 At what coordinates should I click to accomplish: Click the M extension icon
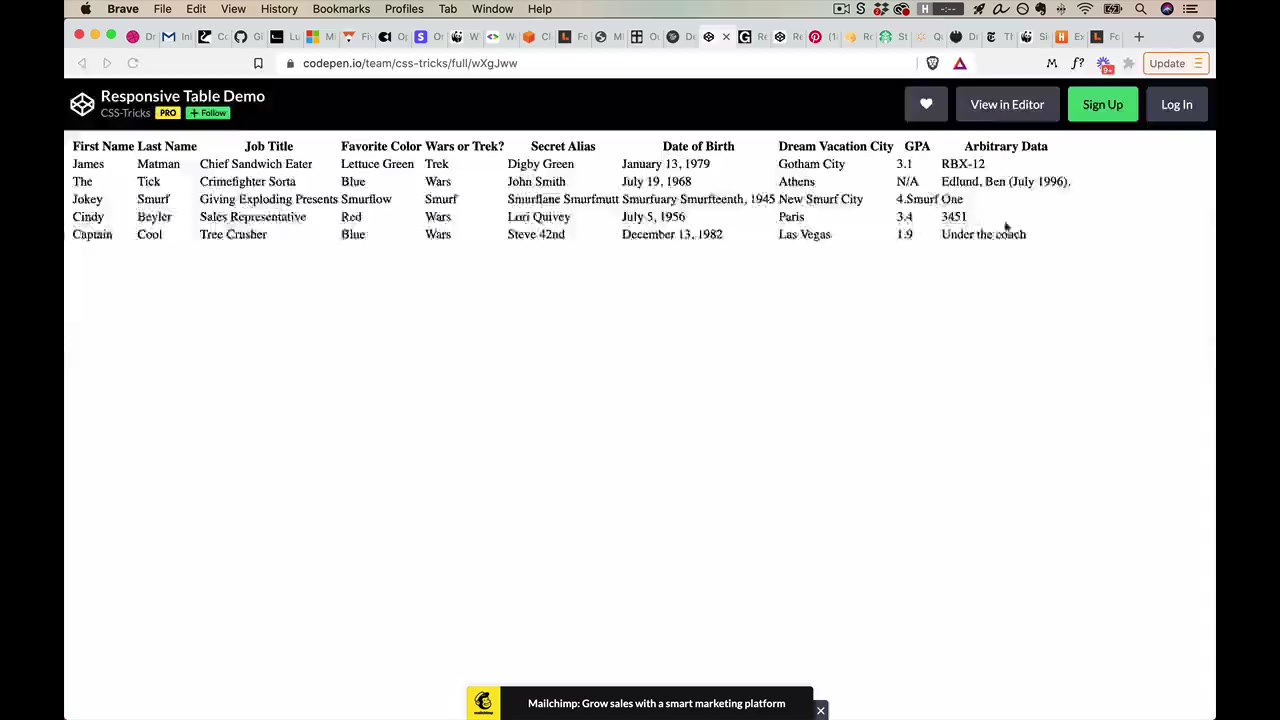(1051, 63)
